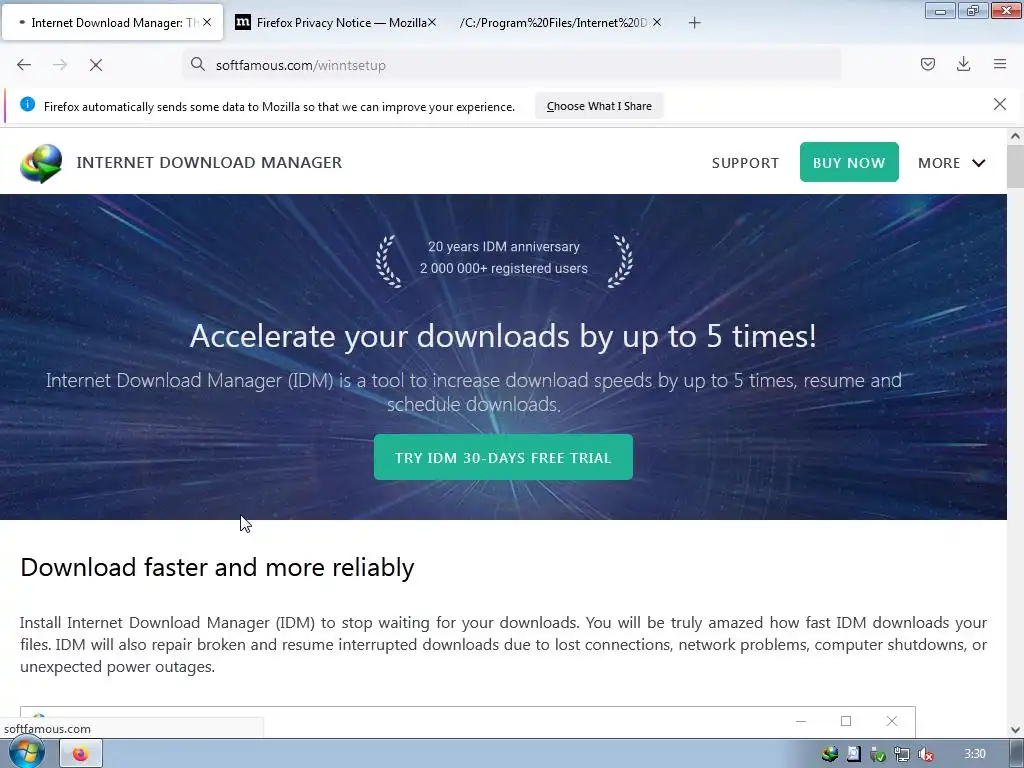Open the Firefox hamburger menu

[x=1000, y=64]
